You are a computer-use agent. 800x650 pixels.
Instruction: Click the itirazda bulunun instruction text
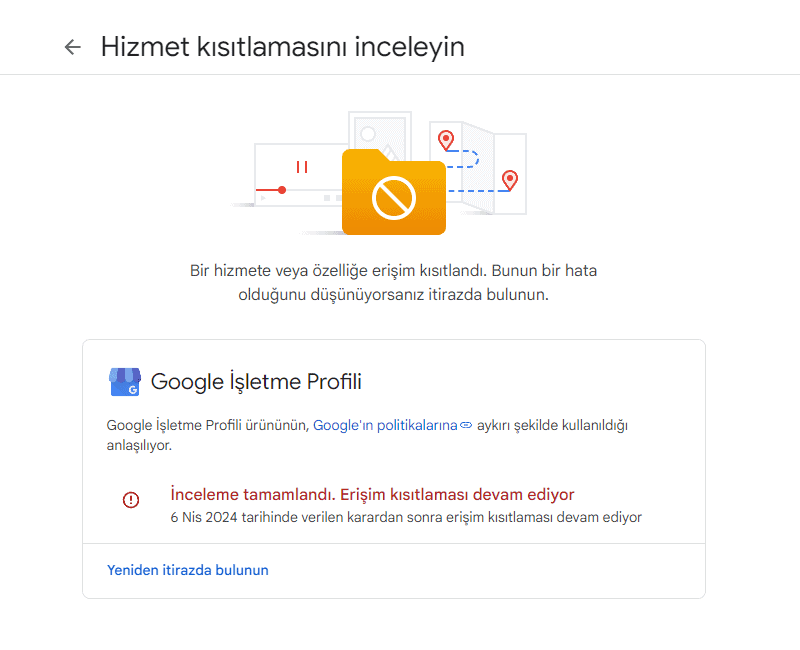[x=395, y=295]
